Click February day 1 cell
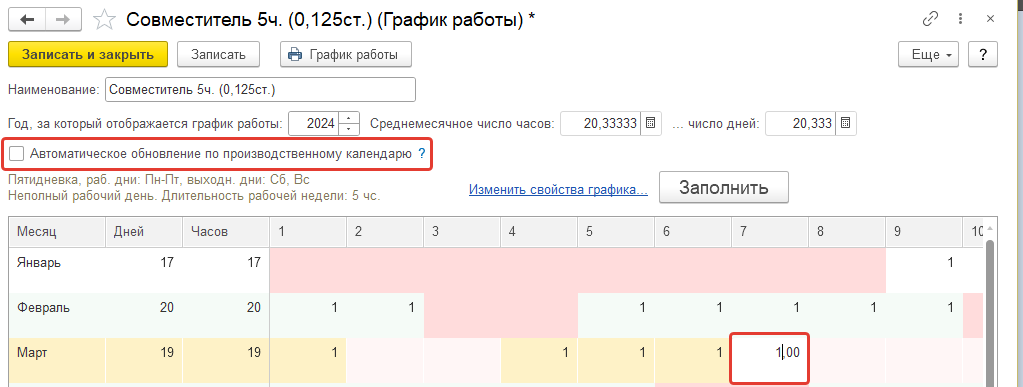 pyautogui.click(x=308, y=315)
